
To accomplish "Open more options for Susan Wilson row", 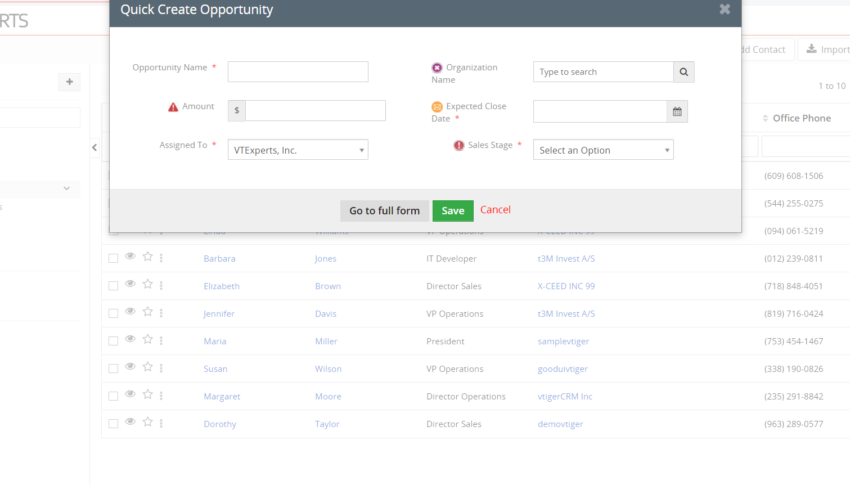I will click(x=162, y=368).
